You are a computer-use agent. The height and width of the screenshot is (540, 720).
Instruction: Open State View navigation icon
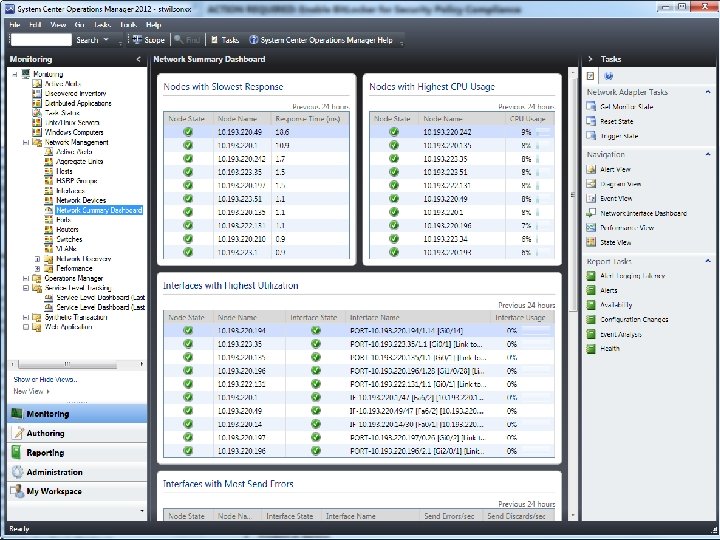pyautogui.click(x=591, y=242)
